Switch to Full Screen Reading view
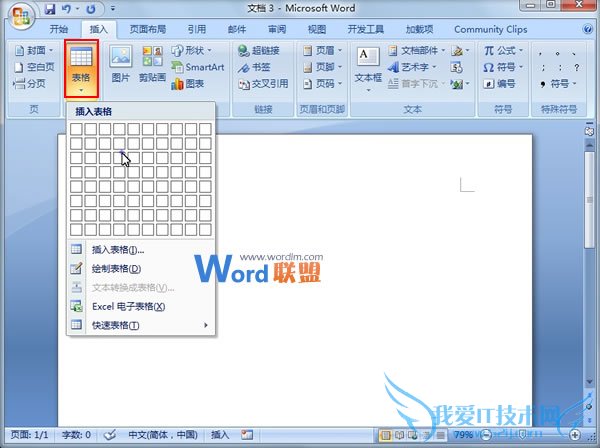600x448 pixels. pos(399,435)
